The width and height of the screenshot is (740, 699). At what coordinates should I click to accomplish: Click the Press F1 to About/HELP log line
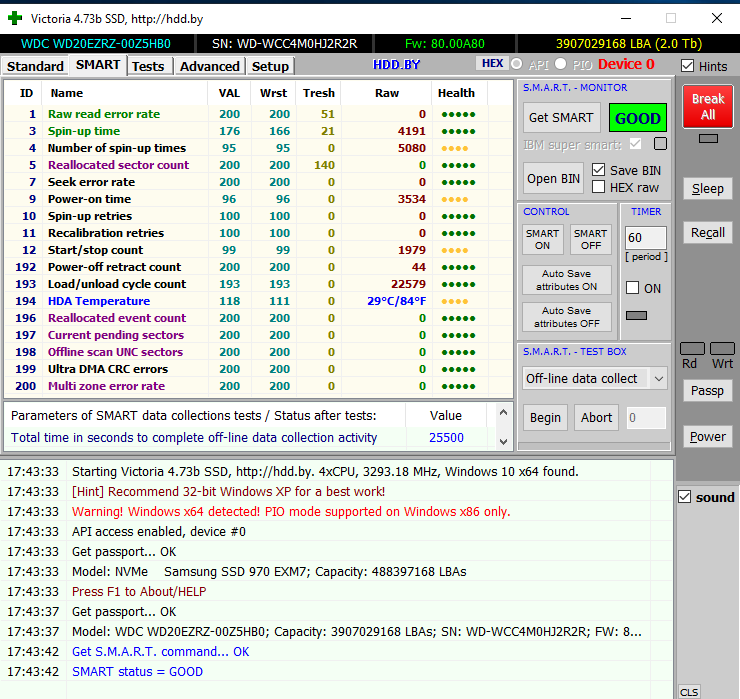139,591
